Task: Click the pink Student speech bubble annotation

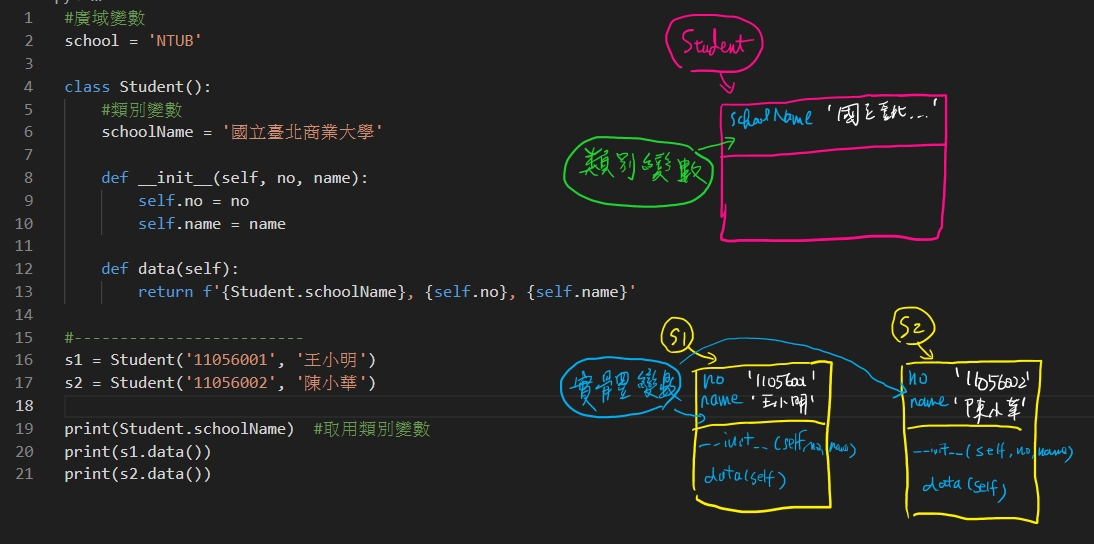Action: [715, 43]
